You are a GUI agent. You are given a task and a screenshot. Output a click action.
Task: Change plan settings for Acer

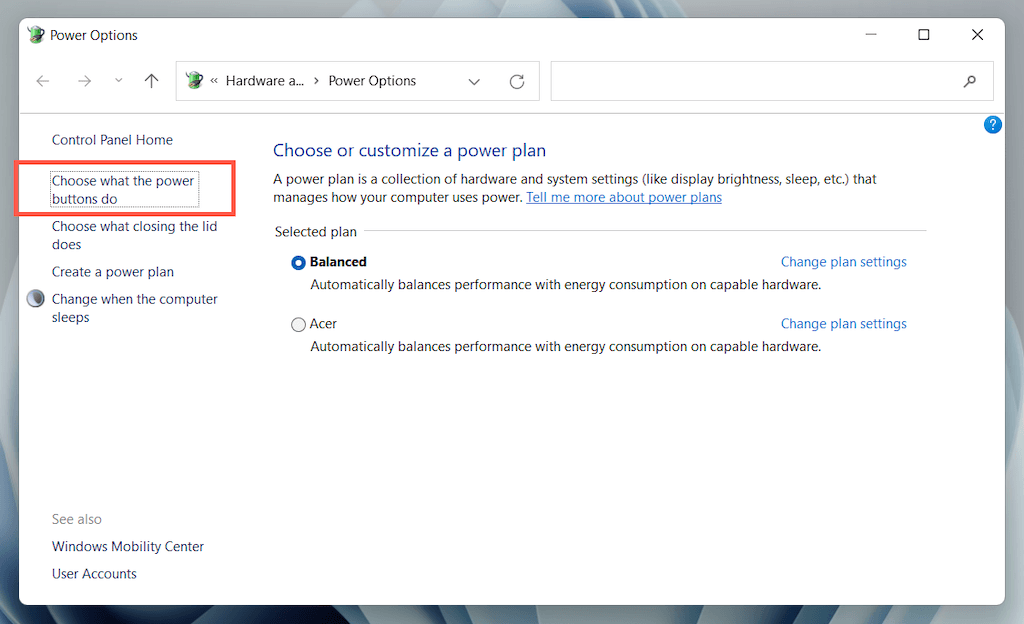coord(844,324)
